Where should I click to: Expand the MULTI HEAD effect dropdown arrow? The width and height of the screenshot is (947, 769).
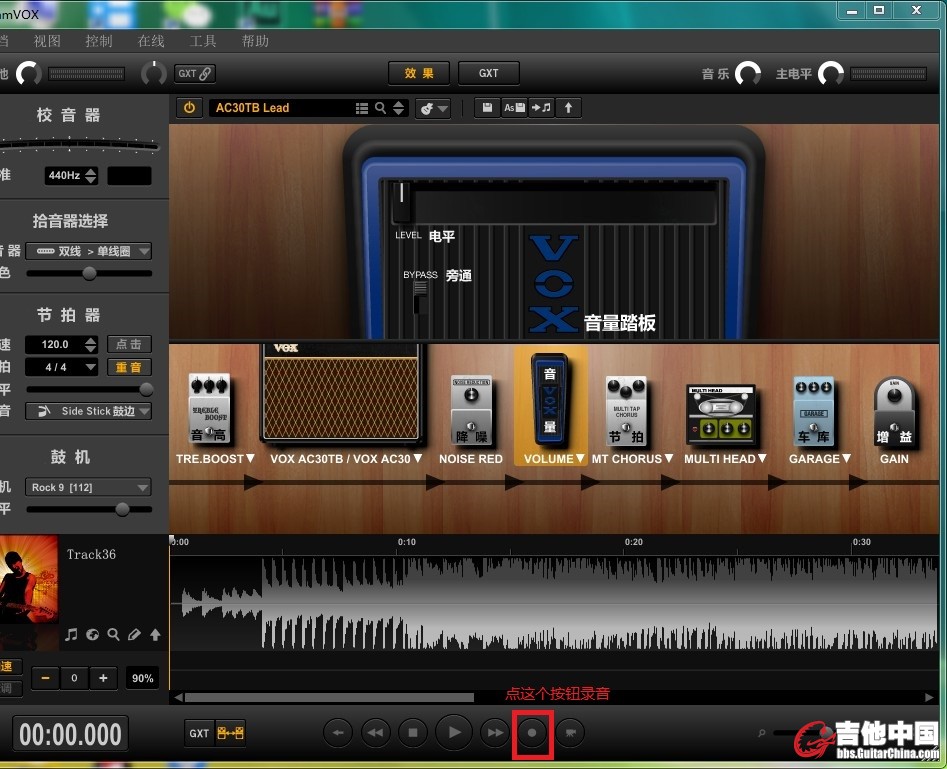(762, 459)
